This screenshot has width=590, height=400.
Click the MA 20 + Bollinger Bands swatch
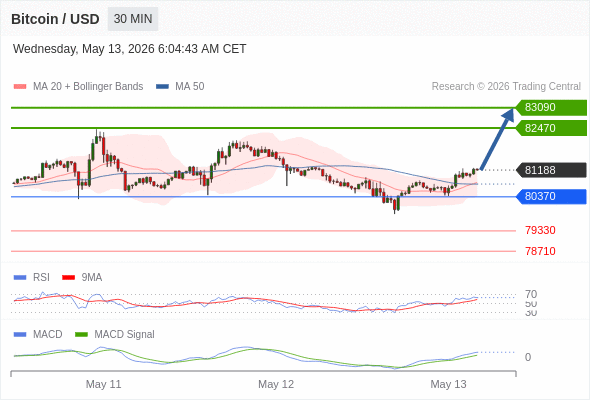[x=20, y=87]
